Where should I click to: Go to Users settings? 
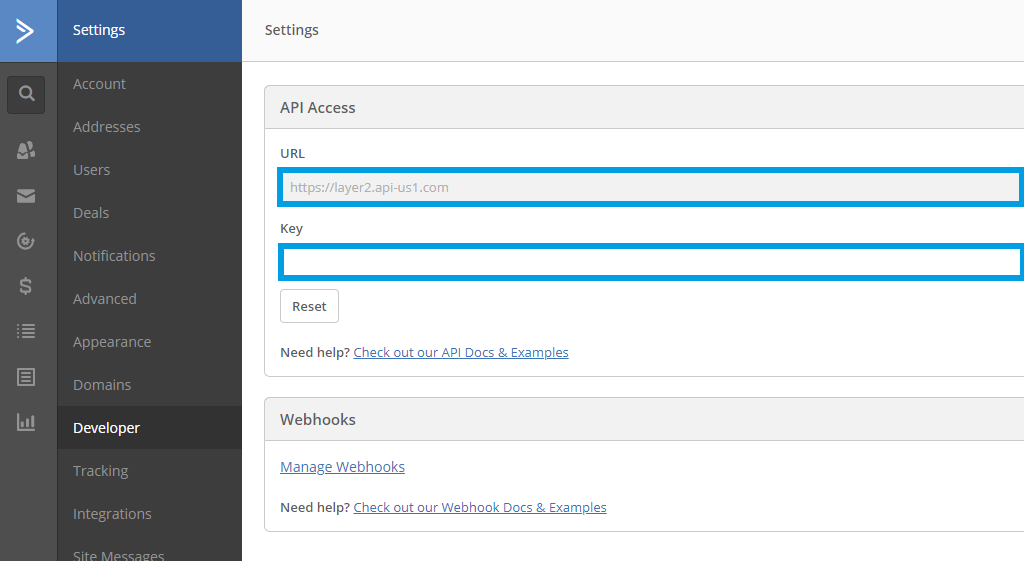pos(91,170)
